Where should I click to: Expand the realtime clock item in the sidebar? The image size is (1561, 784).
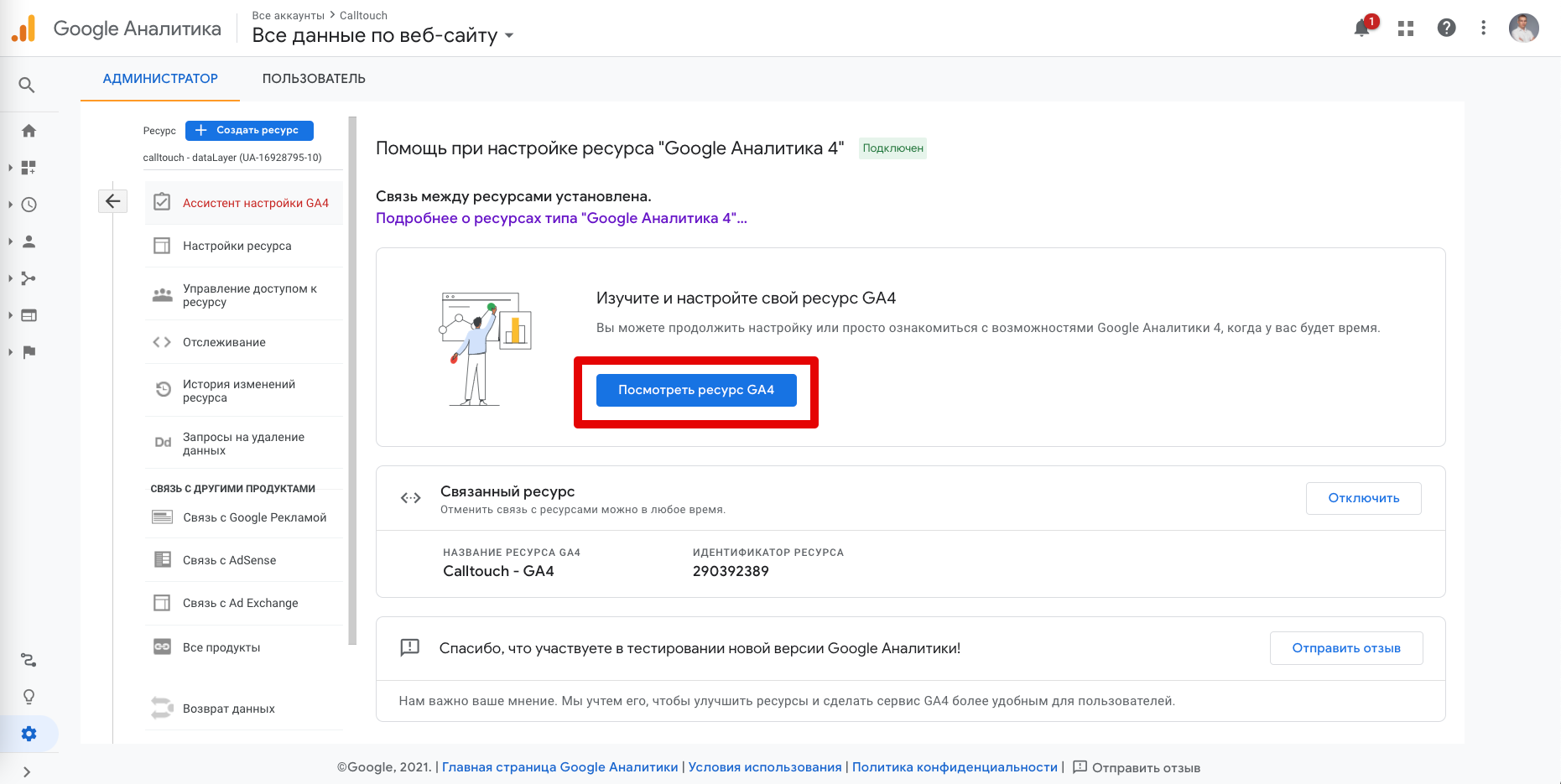(28, 204)
